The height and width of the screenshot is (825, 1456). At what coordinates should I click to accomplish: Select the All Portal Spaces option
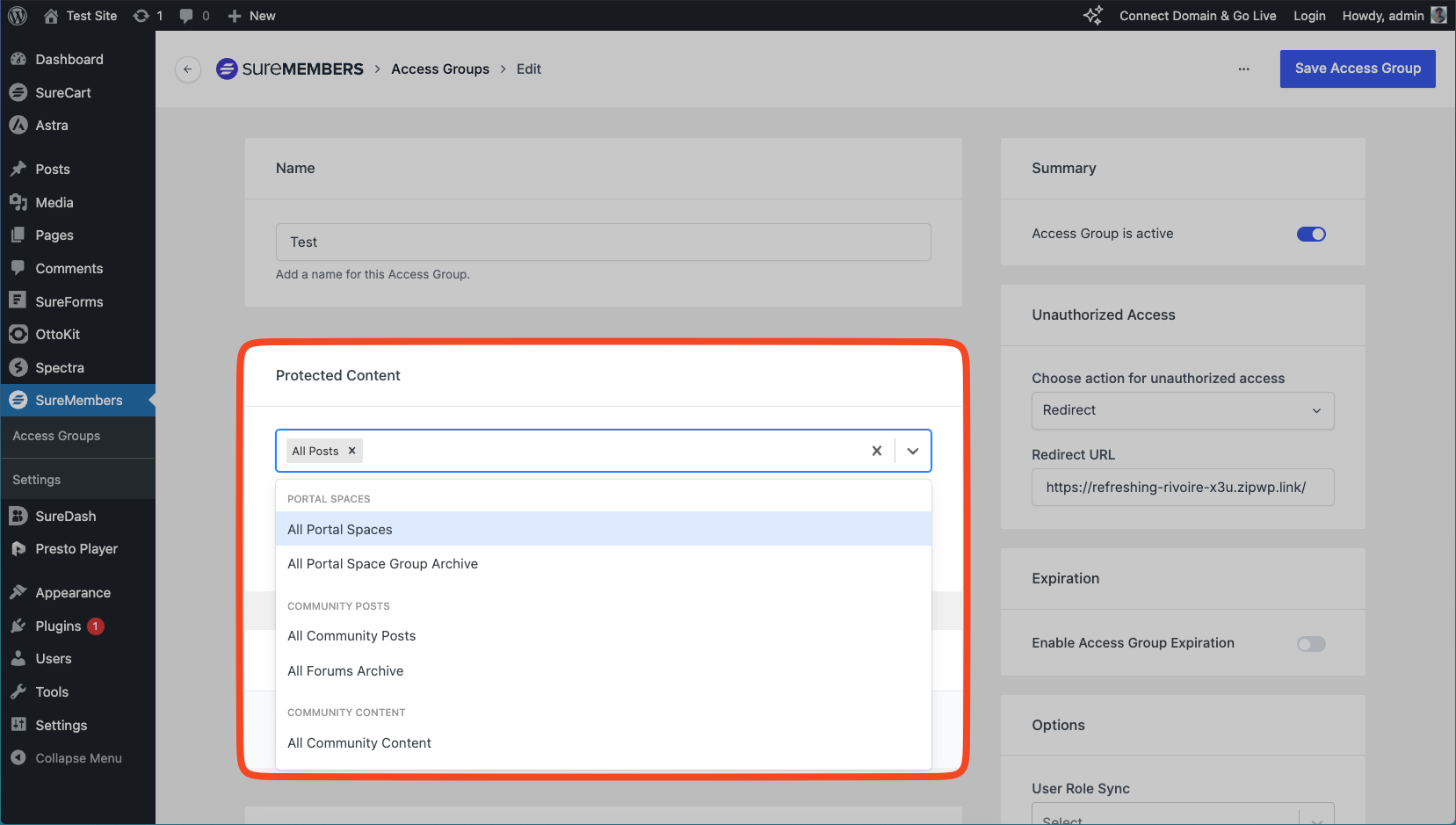(604, 529)
